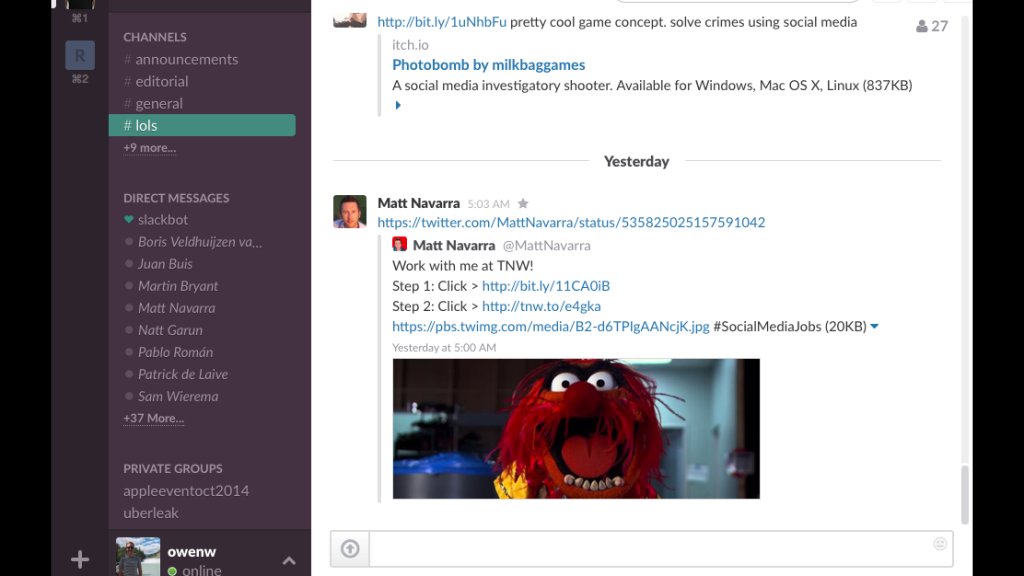Click the PRIVATE GROUPS section header
The image size is (1024, 576).
(172, 468)
